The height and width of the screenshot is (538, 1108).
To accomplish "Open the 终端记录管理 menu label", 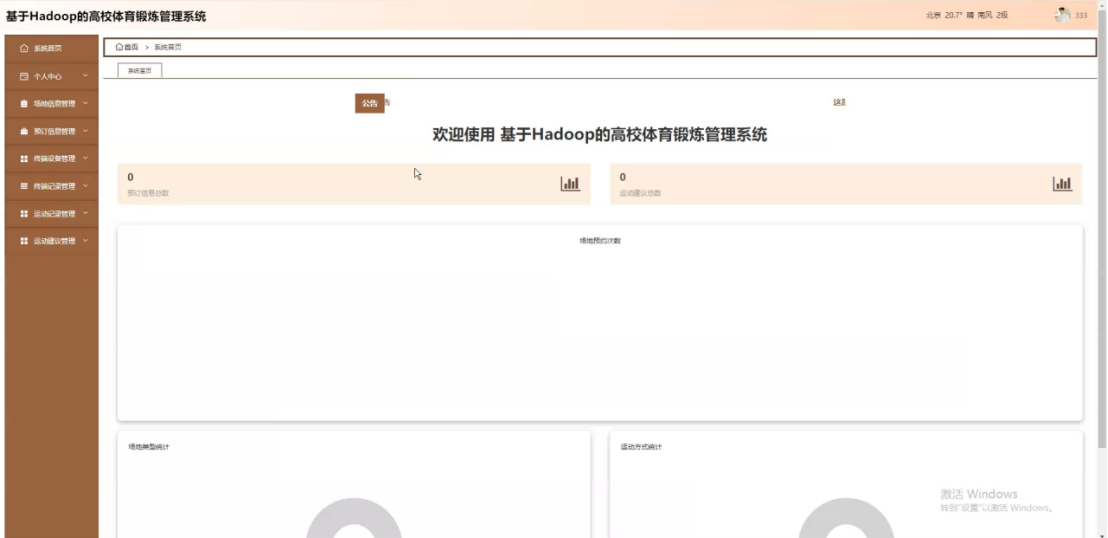I will [54, 187].
